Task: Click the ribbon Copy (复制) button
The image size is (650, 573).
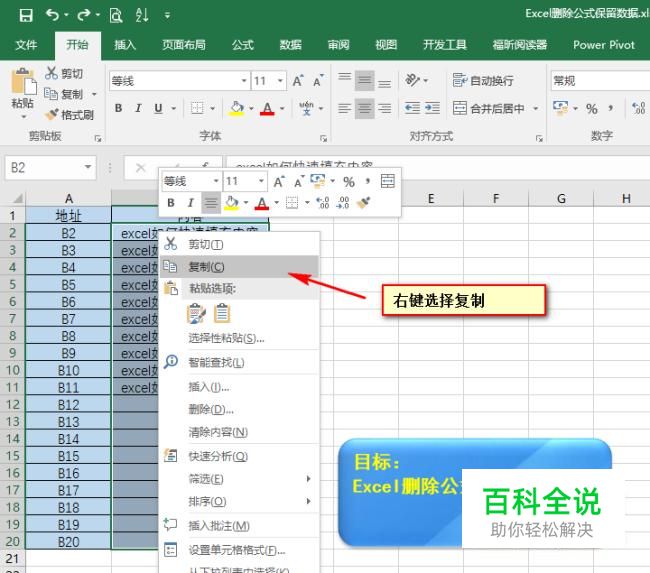Action: 64,94
